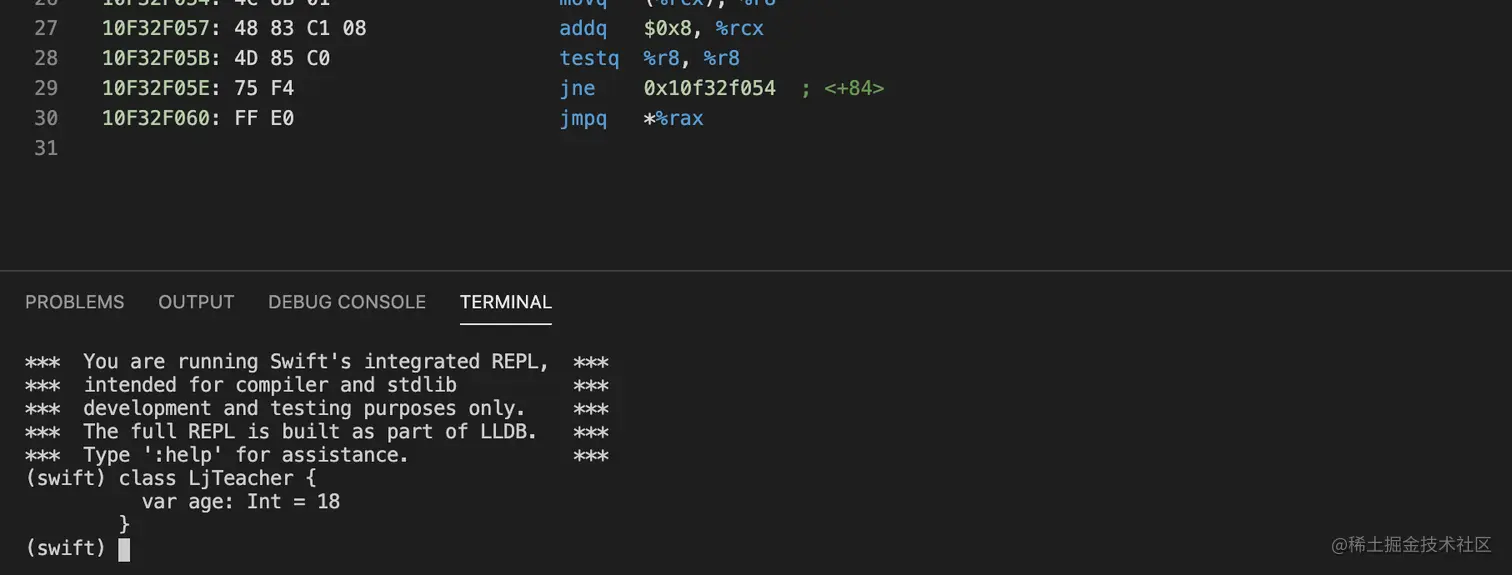
Task: Show the DEBUG CONSOLE tab
Action: [347, 302]
